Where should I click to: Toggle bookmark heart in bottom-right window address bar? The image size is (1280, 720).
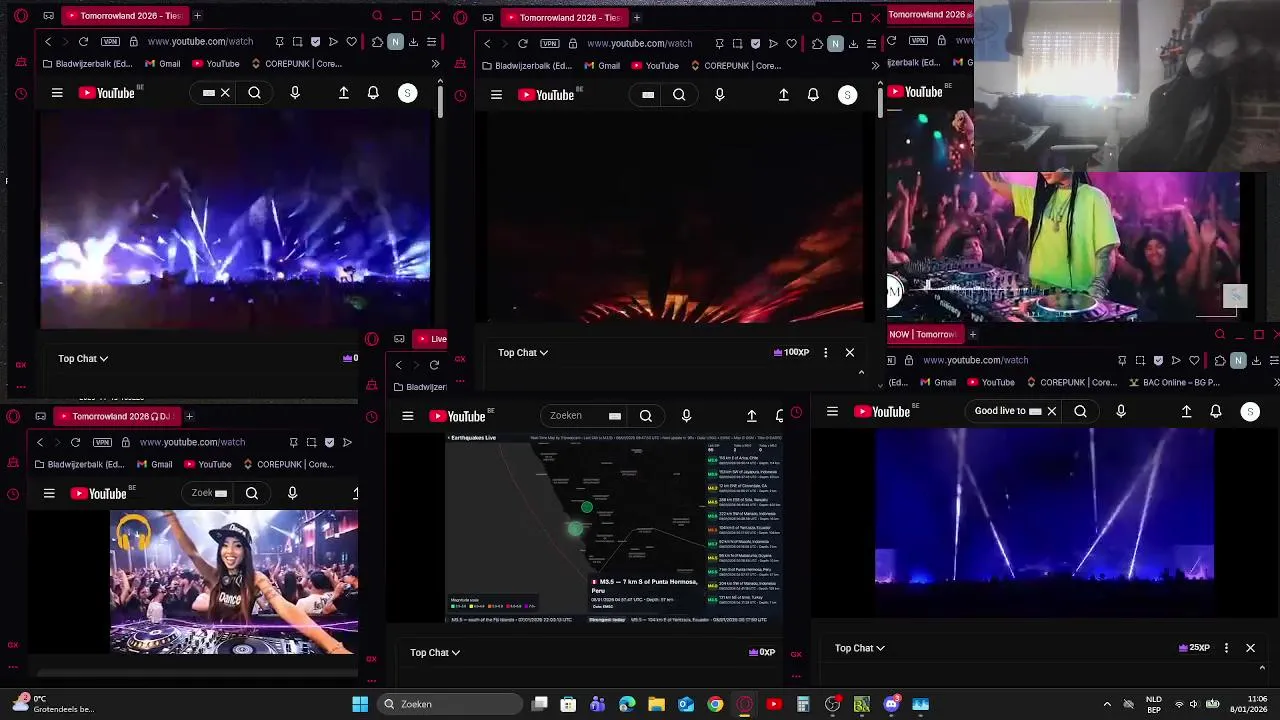(x=1194, y=360)
